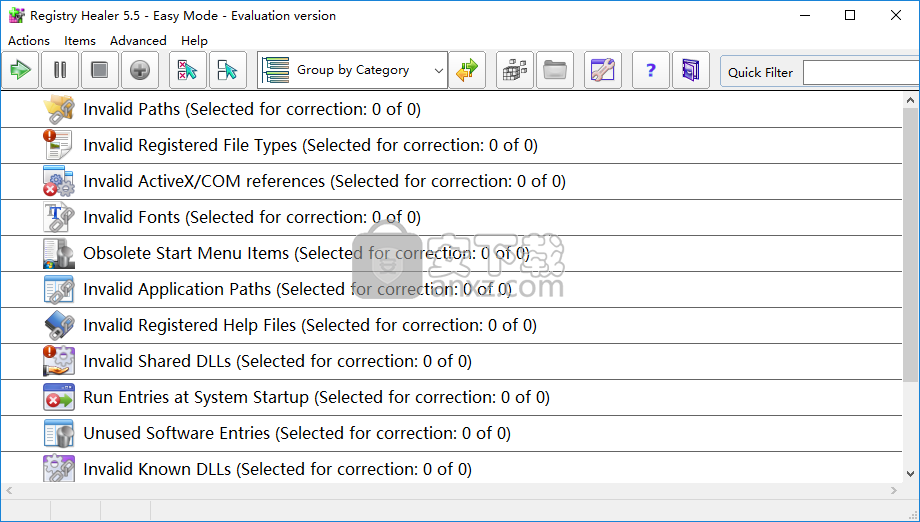Click Unused Software Entries icon
This screenshot has height=522, width=920.
point(59,433)
